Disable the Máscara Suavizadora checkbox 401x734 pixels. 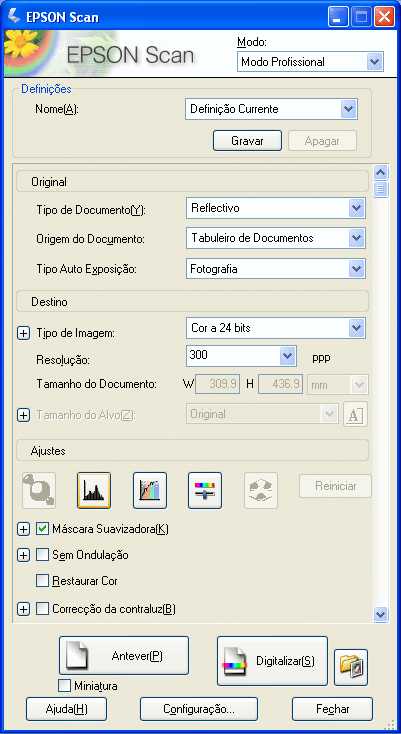pyautogui.click(x=43, y=529)
